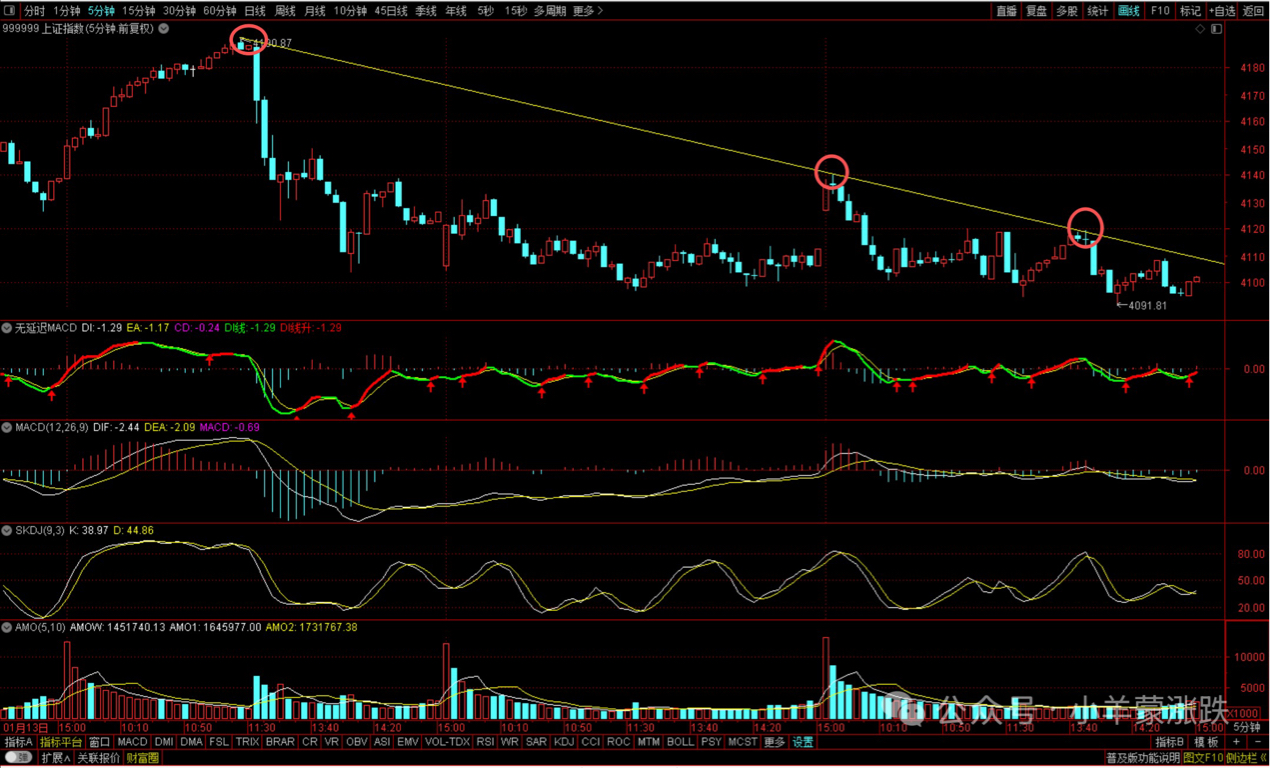Screen dimensions: 1270x768
Task: Zoom out chart with minus button
Action: tap(1257, 742)
